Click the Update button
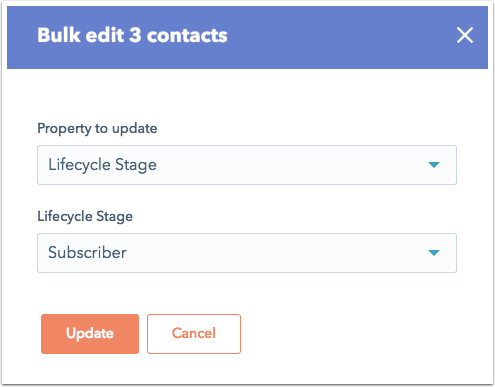Image resolution: width=495 pixels, height=387 pixels. (x=90, y=334)
